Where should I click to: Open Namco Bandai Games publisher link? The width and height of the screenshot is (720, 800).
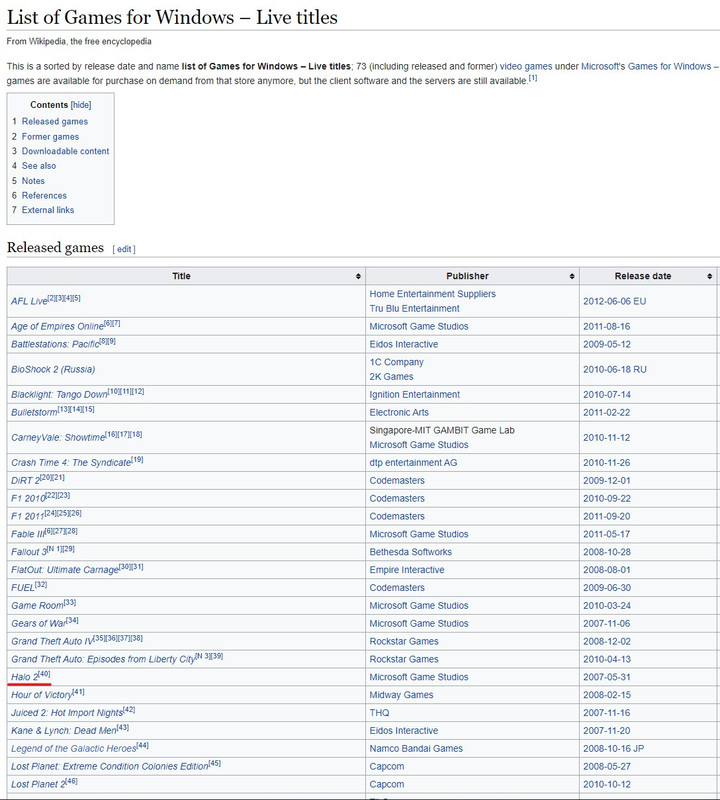[x=416, y=748]
